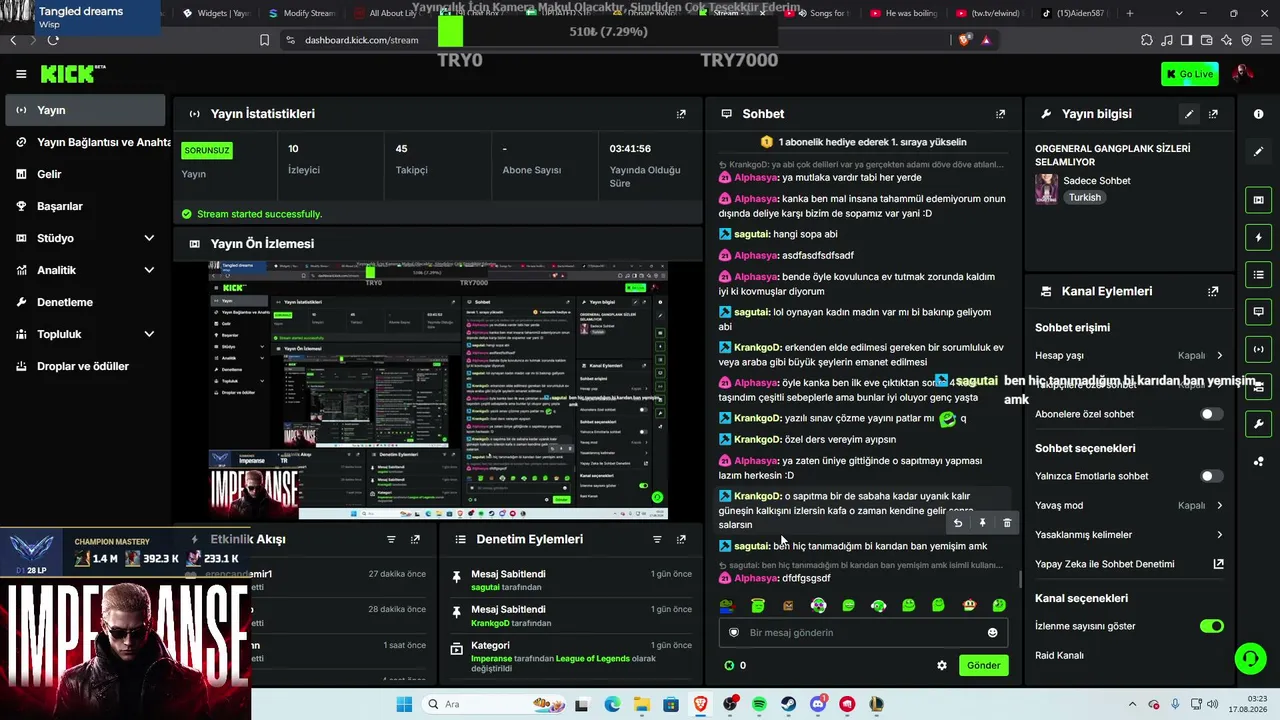The width and height of the screenshot is (1280, 720).
Task: Open chat settings gear beside Gönder
Action: [941, 665]
